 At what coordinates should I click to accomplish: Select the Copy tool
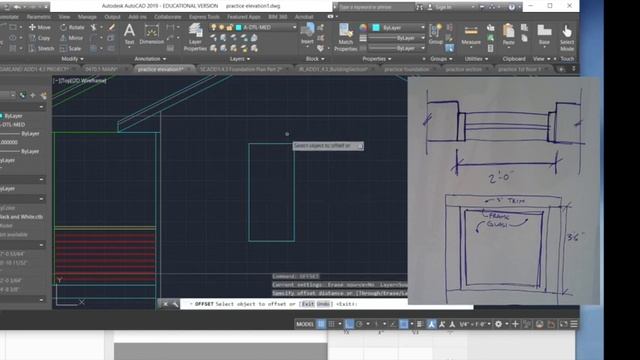[x=40, y=38]
